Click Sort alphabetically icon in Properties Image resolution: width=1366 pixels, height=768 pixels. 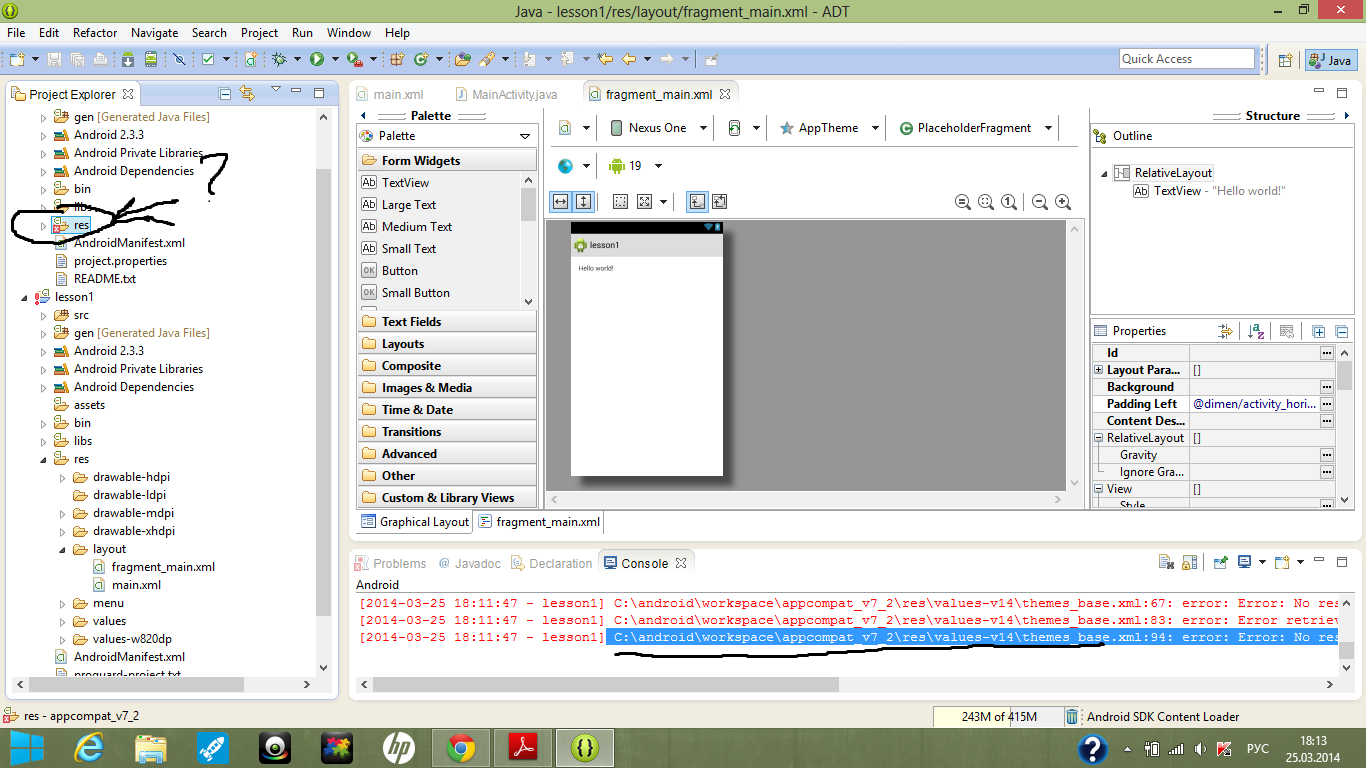tap(1257, 331)
